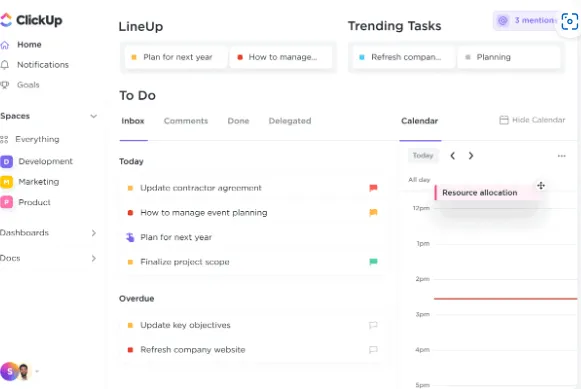
Task: Click the Everything grid icon
Action: [x=4, y=140]
